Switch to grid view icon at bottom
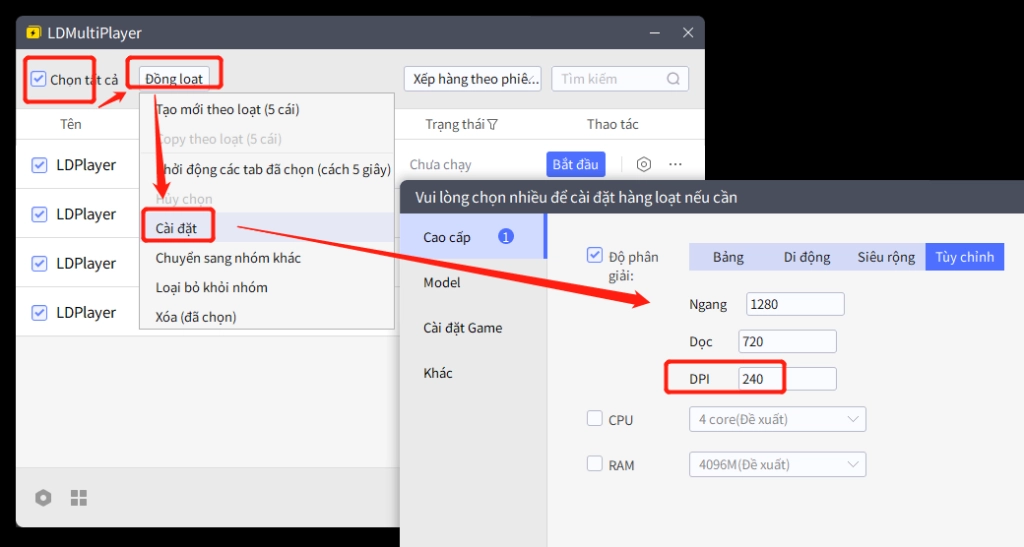This screenshot has width=1024, height=547. pos(79,498)
